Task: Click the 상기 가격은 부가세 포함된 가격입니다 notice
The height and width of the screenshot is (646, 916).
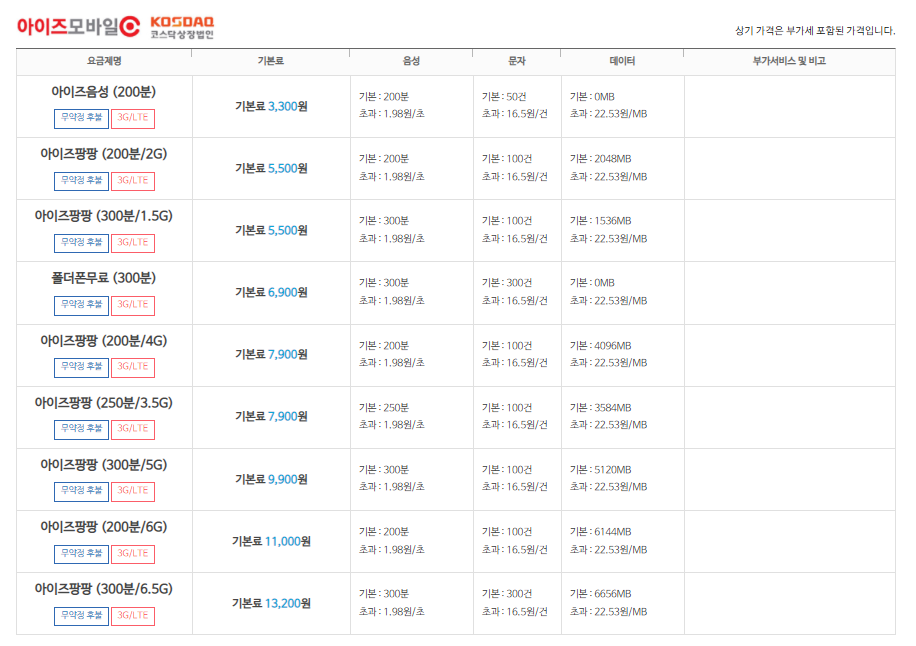Action: click(x=815, y=30)
